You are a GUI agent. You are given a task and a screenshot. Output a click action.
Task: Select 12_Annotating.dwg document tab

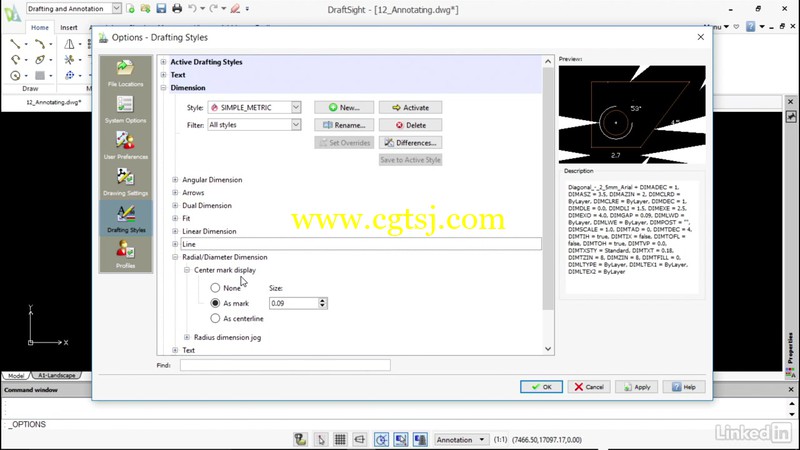tap(54, 102)
